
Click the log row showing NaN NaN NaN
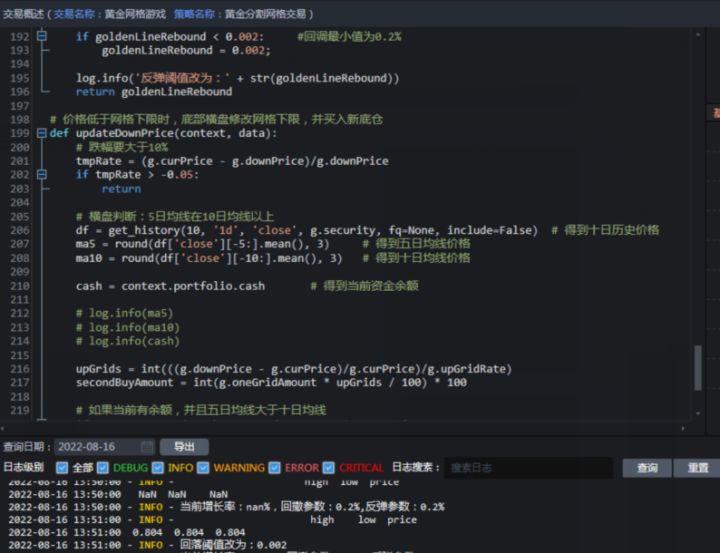[118, 494]
